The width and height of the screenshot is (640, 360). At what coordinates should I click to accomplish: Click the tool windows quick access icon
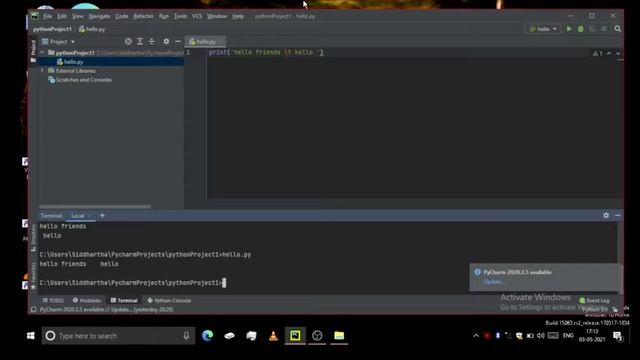(34, 310)
